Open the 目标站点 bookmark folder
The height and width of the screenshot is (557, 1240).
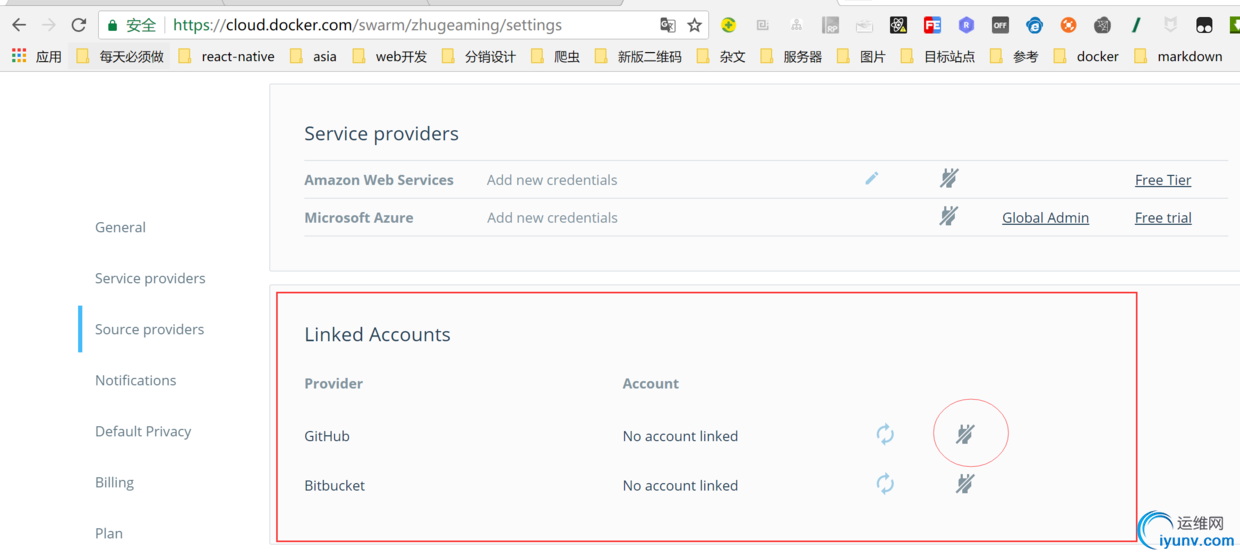(938, 56)
